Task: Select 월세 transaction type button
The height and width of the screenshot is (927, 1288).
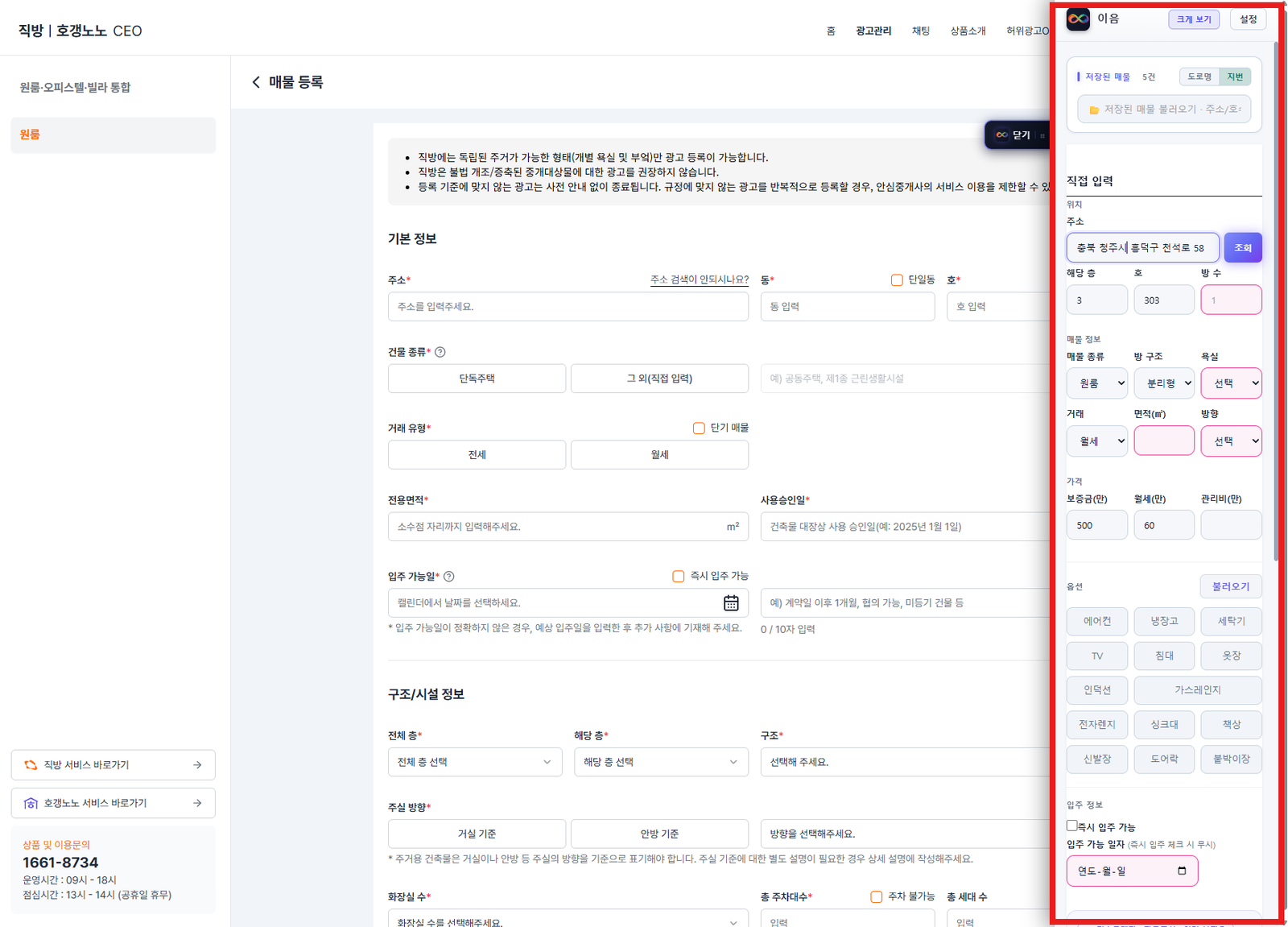Action: point(659,454)
